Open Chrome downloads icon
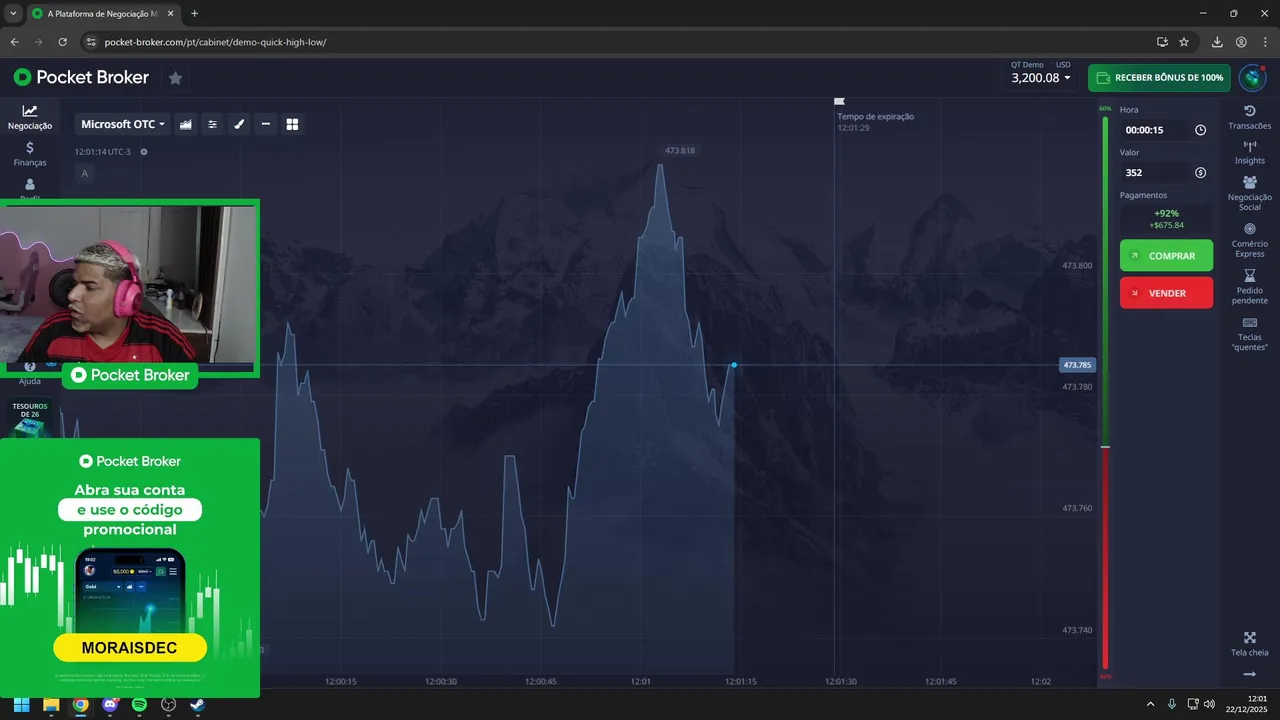 (x=1217, y=42)
